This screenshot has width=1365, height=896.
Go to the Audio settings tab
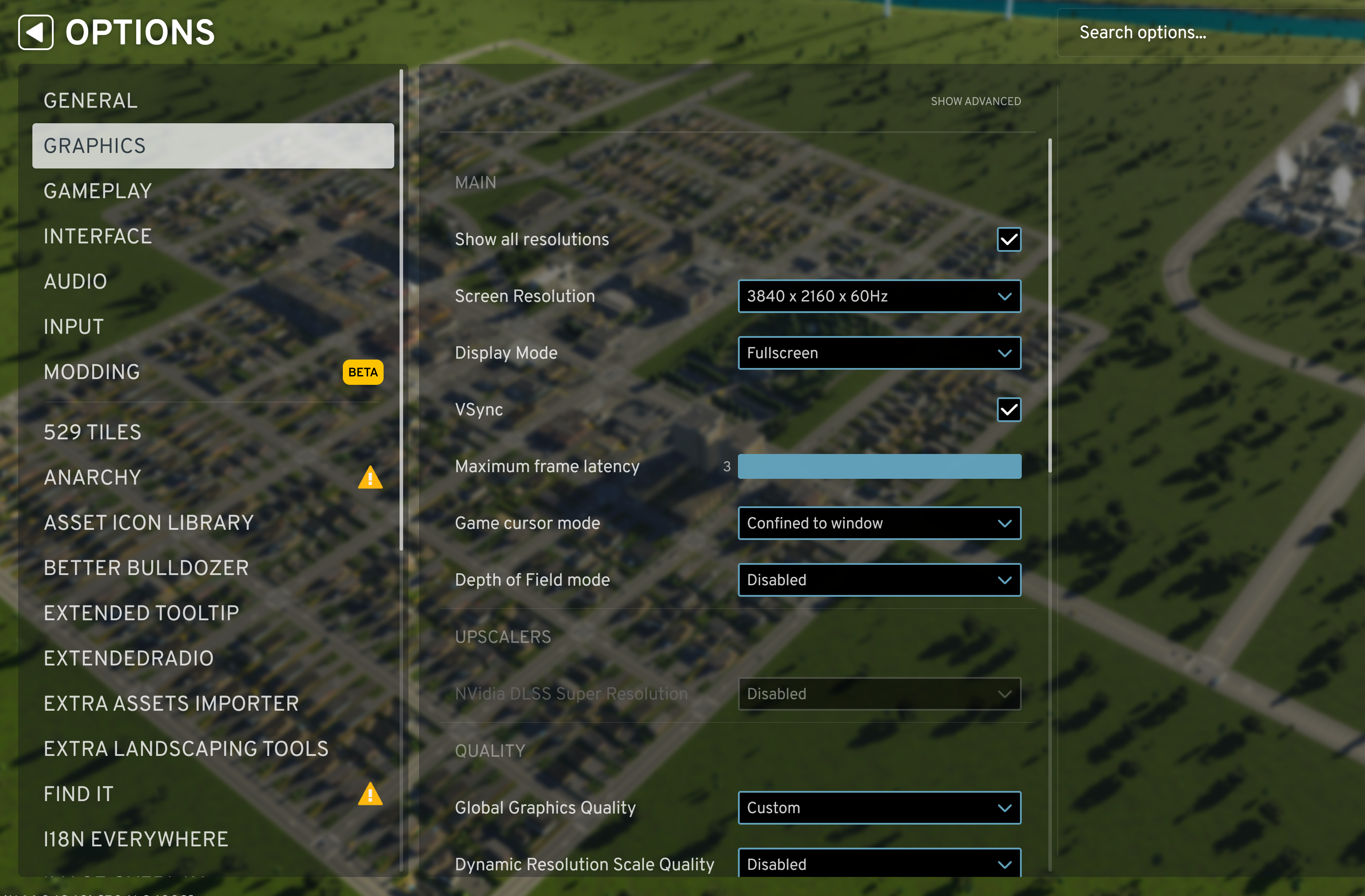[x=213, y=282]
